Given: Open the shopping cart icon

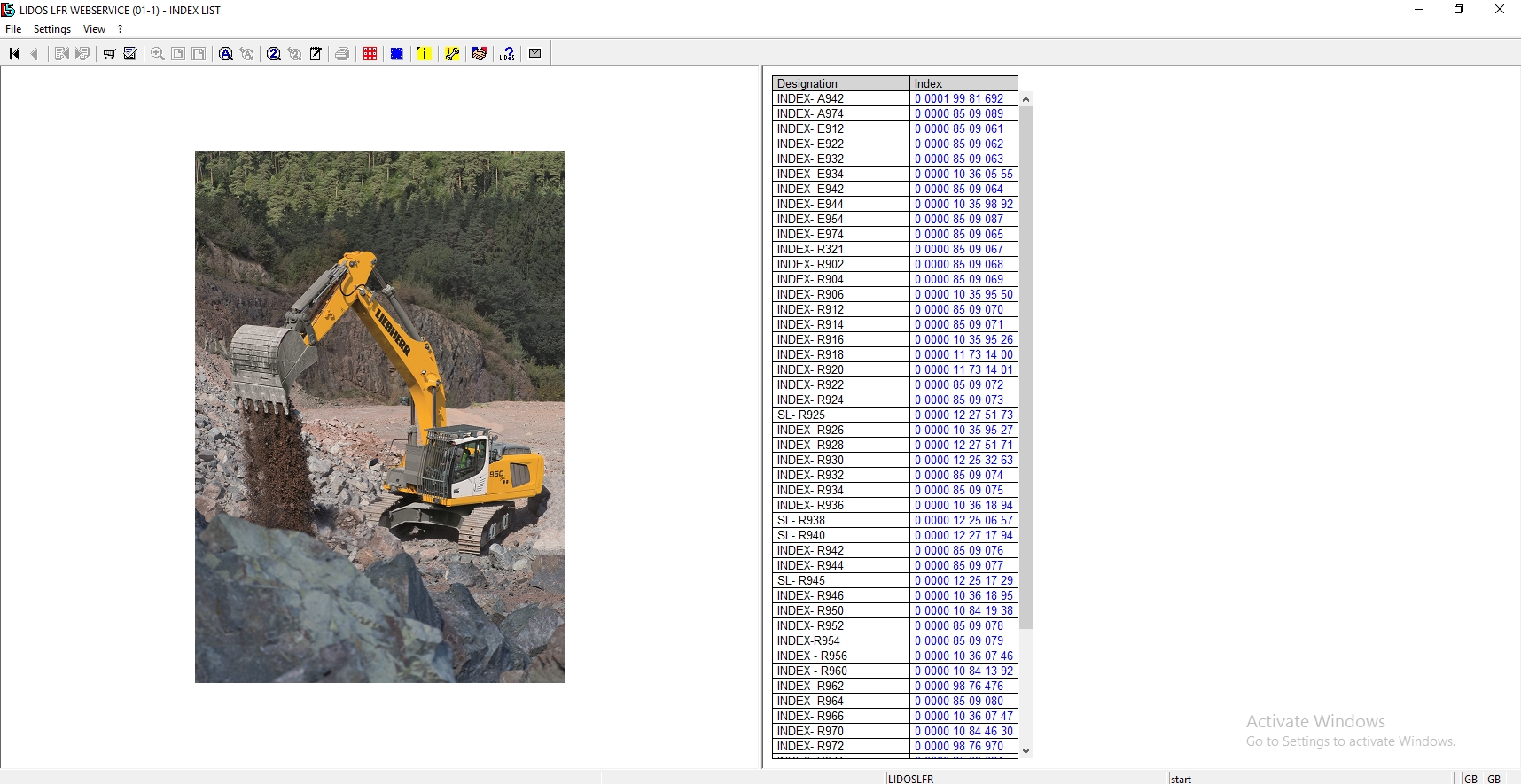Looking at the screenshot, I should point(109,54).
